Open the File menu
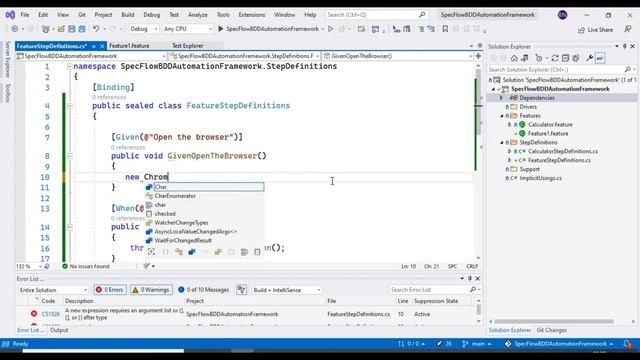 (x=25, y=15)
